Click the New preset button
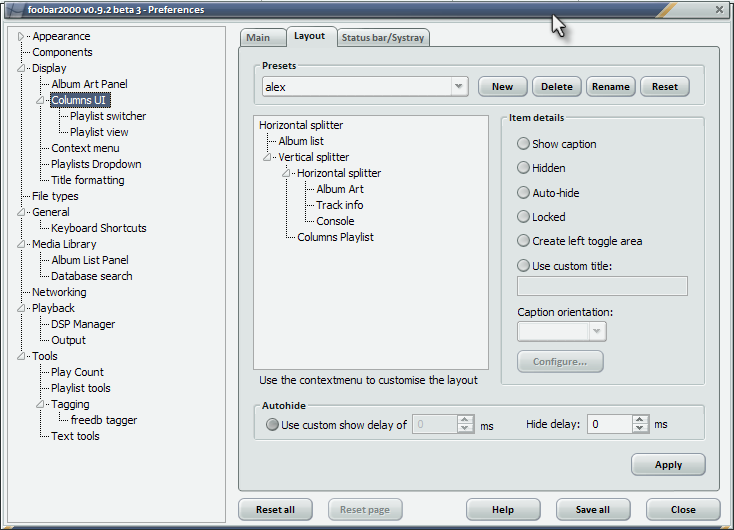 point(502,87)
